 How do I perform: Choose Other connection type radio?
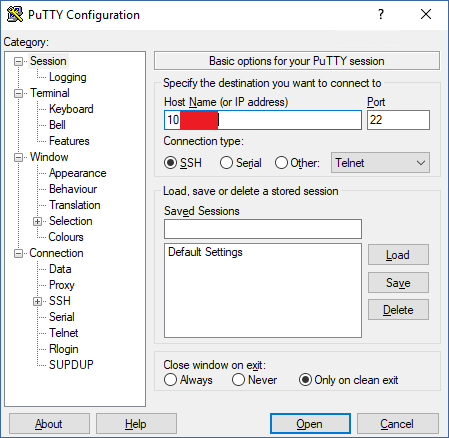tap(281, 163)
